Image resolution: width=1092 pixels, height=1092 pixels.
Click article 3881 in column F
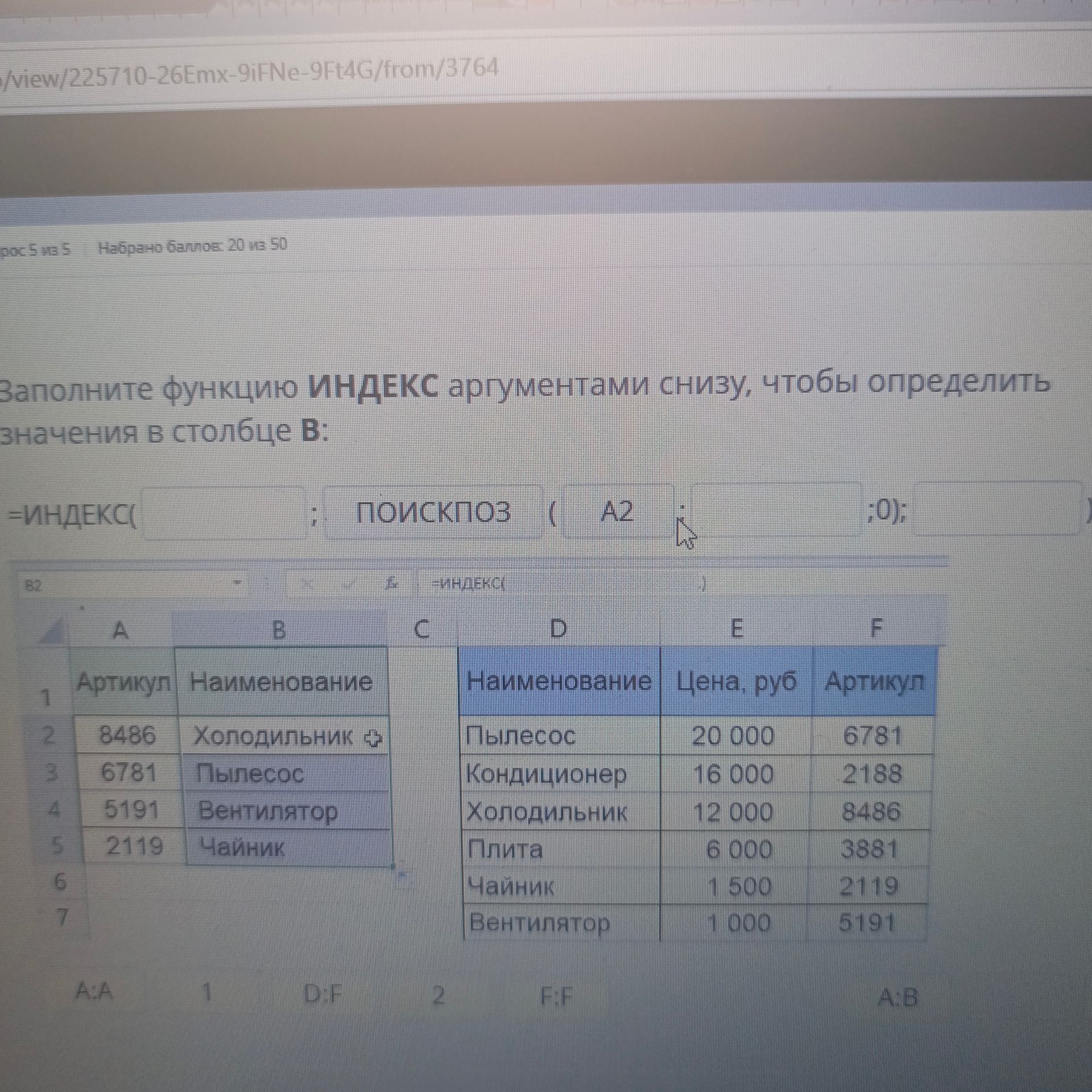[x=869, y=849]
